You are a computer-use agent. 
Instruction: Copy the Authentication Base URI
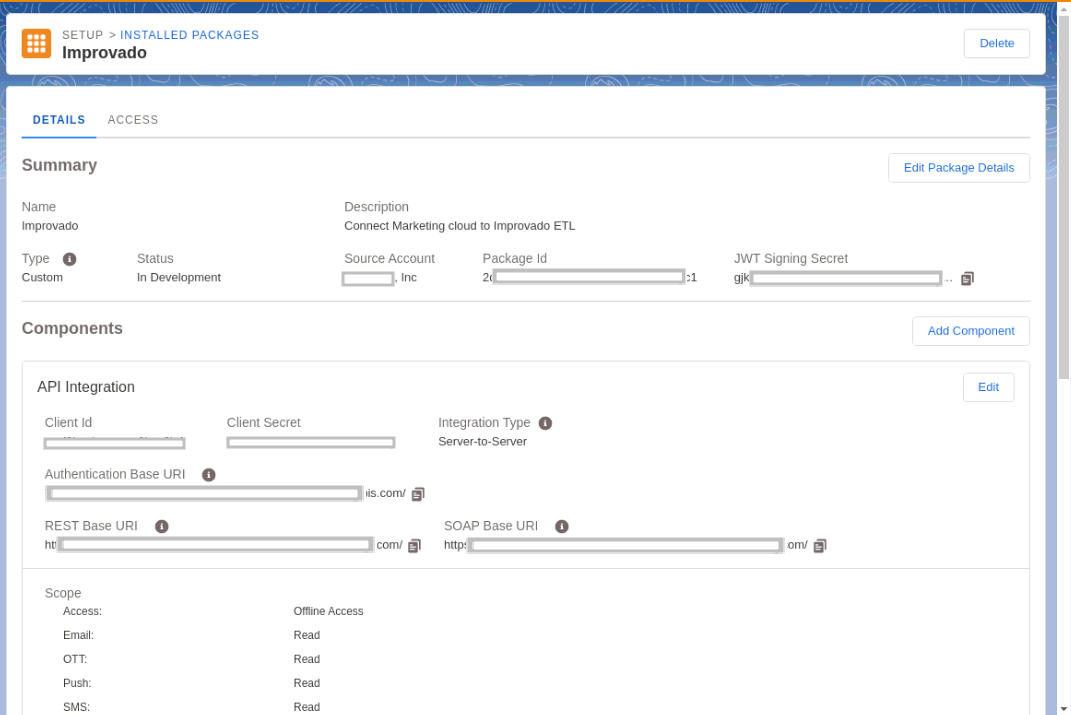click(x=418, y=493)
